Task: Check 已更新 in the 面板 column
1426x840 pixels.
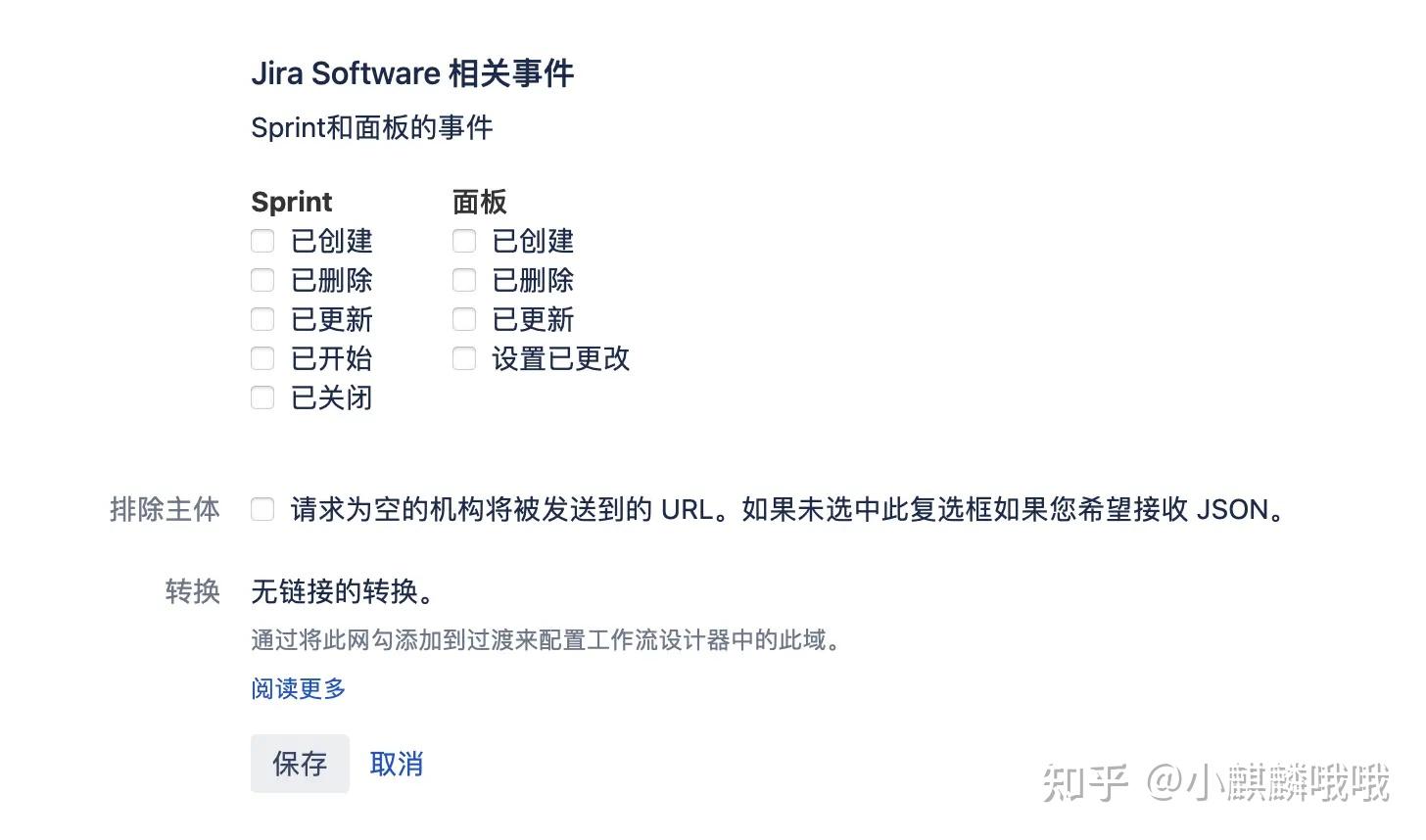Action: pos(463,319)
